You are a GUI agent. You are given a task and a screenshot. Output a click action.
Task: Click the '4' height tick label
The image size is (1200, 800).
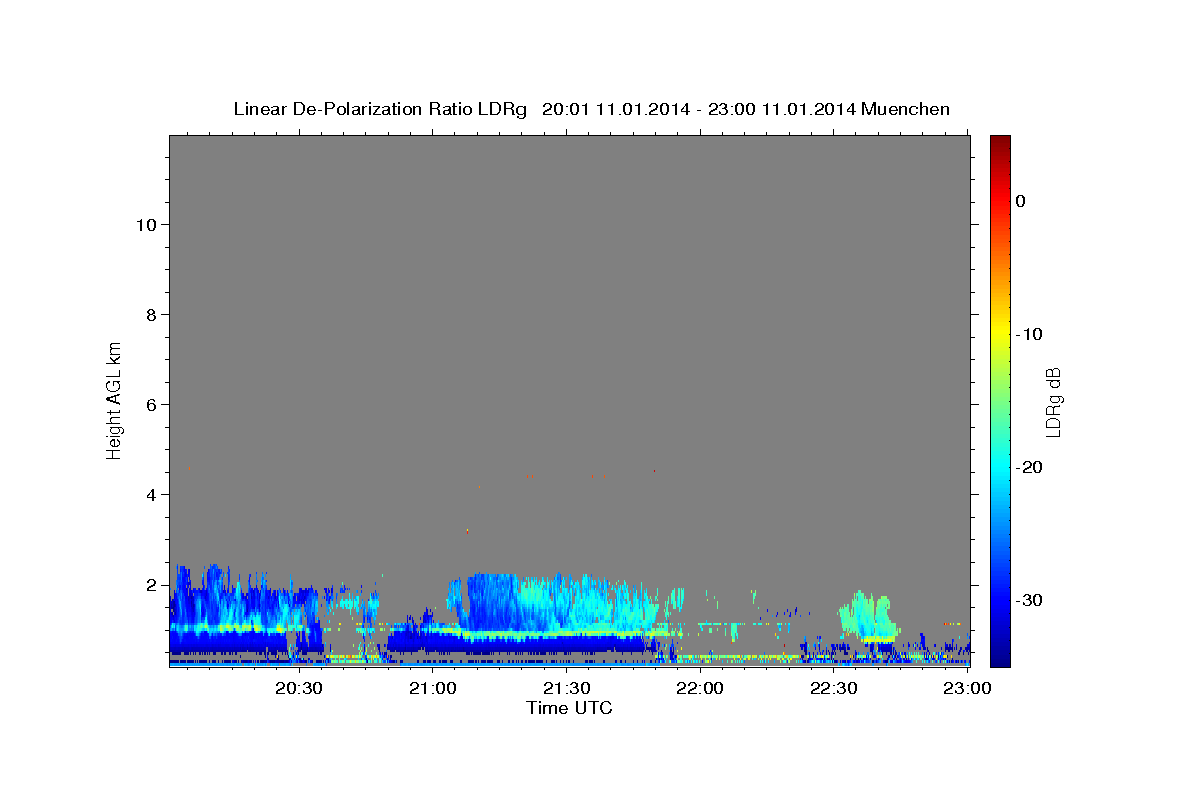[150, 494]
